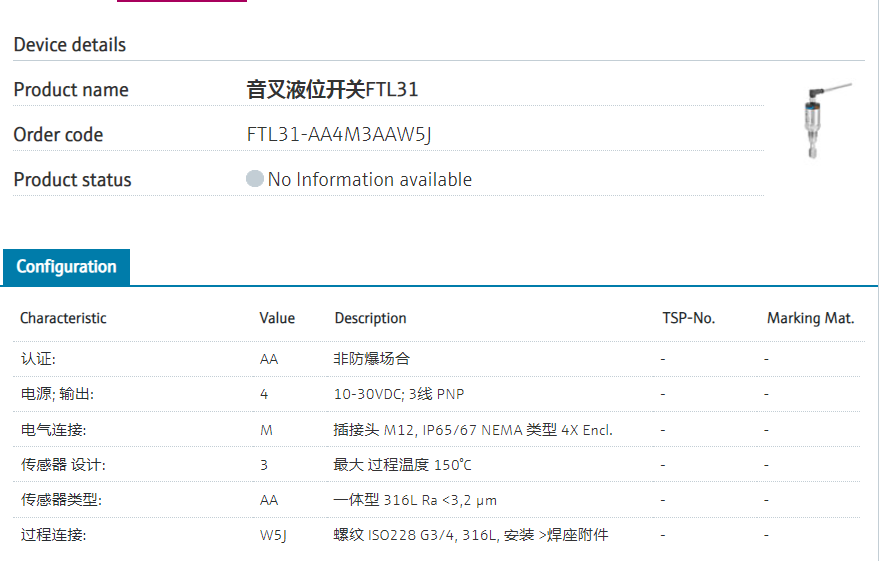Select the 电源; 输出 row label

[x=57, y=394]
